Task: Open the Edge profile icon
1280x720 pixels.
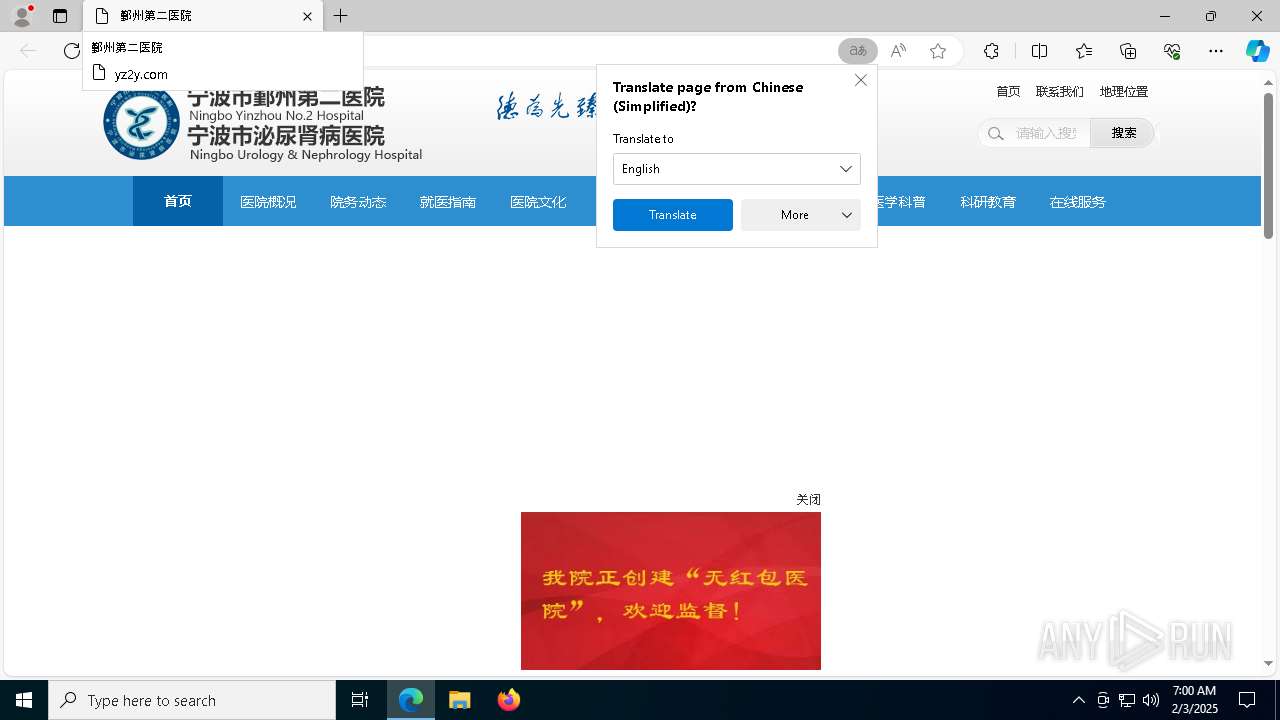Action: pyautogui.click(x=22, y=16)
